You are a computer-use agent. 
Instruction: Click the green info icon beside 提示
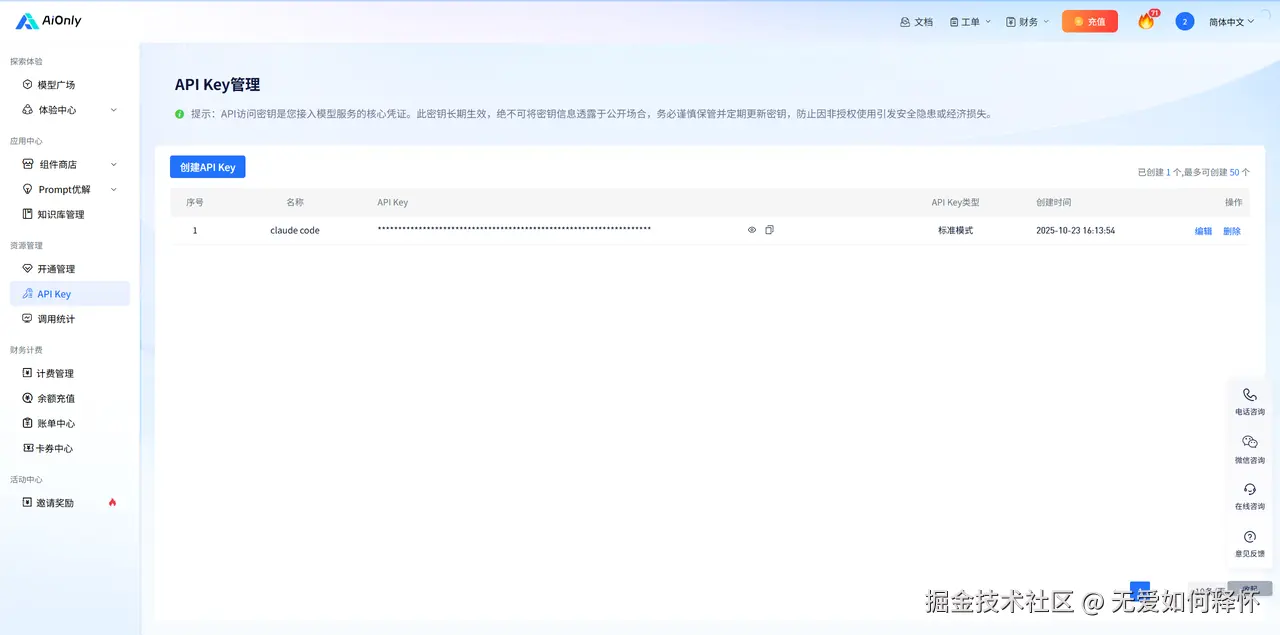point(180,114)
